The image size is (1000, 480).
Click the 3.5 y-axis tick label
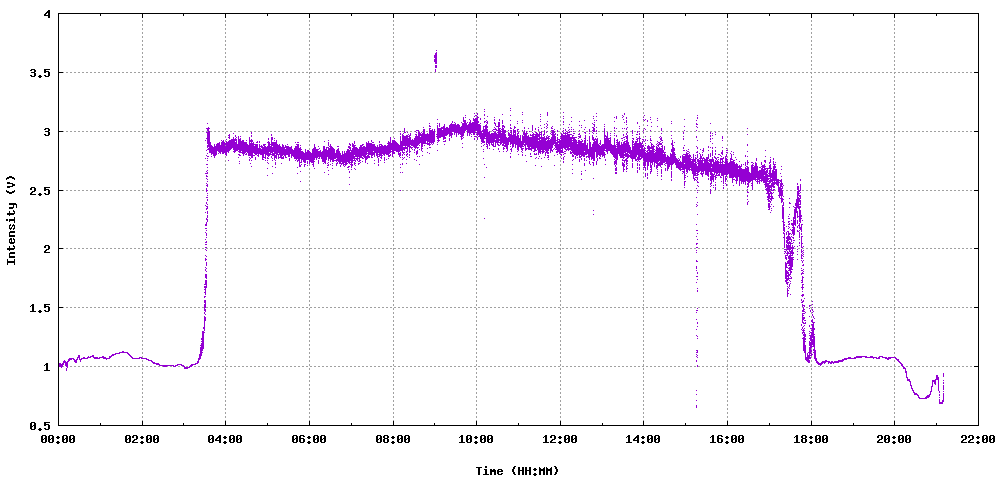[x=40, y=73]
